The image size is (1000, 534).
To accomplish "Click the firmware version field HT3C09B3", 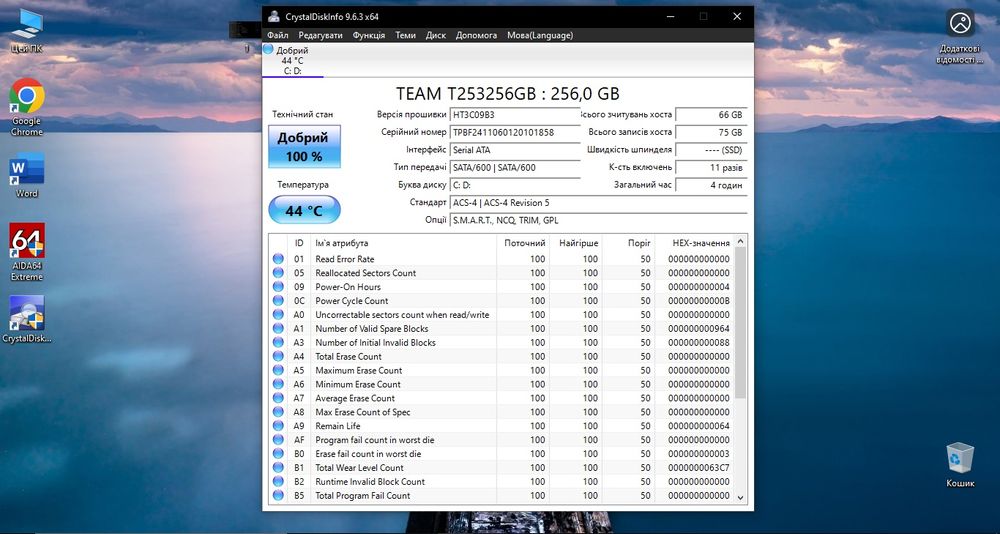I will point(515,115).
